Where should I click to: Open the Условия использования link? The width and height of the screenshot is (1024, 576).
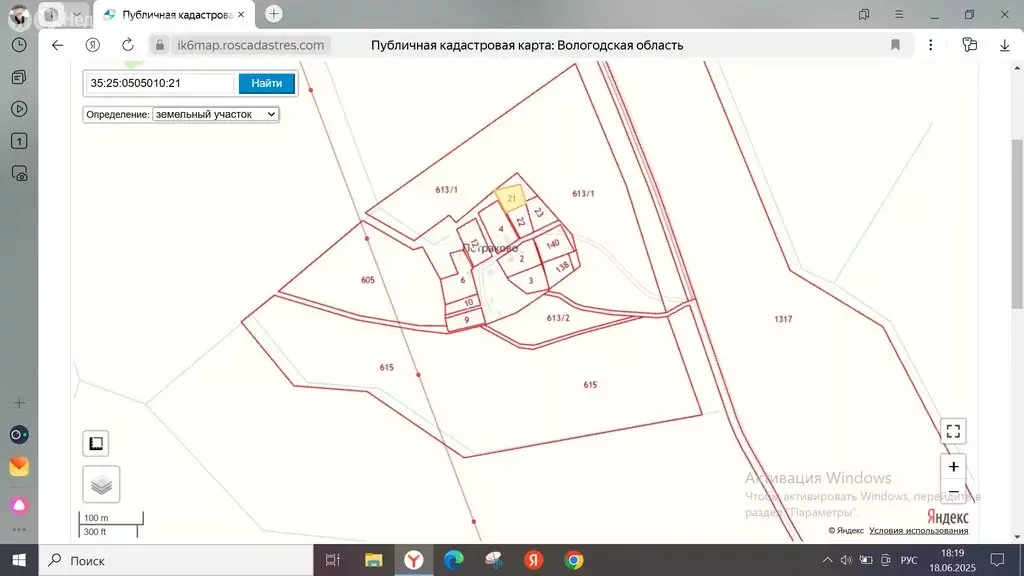coord(918,530)
